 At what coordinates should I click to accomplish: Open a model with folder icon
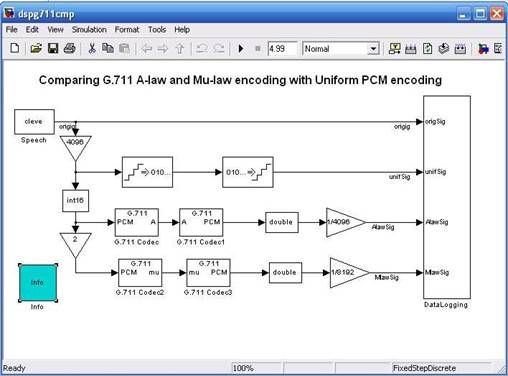pos(36,49)
